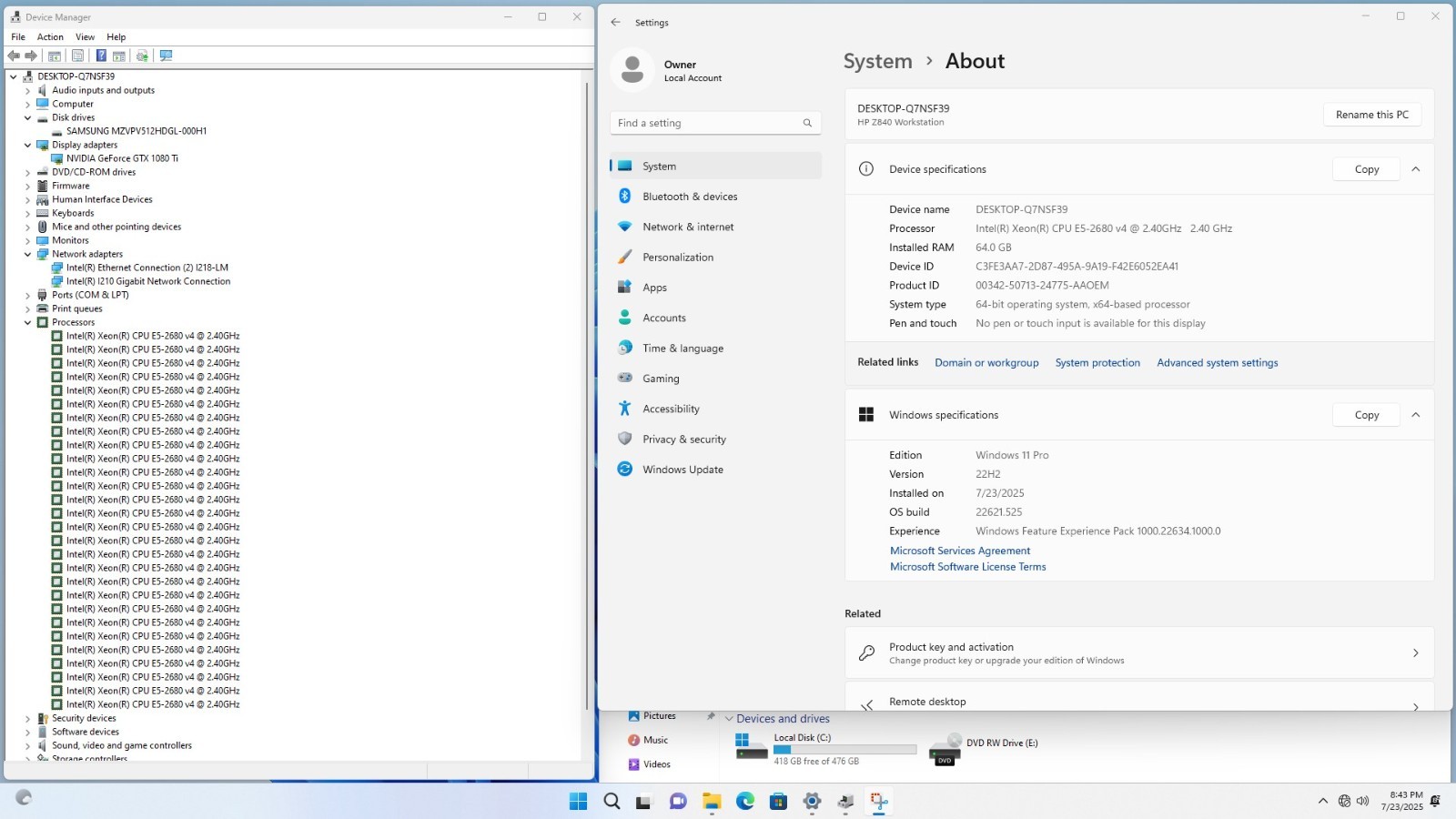Collapse the Display adapters node
Screen dimensions: 1456x819
point(27,145)
